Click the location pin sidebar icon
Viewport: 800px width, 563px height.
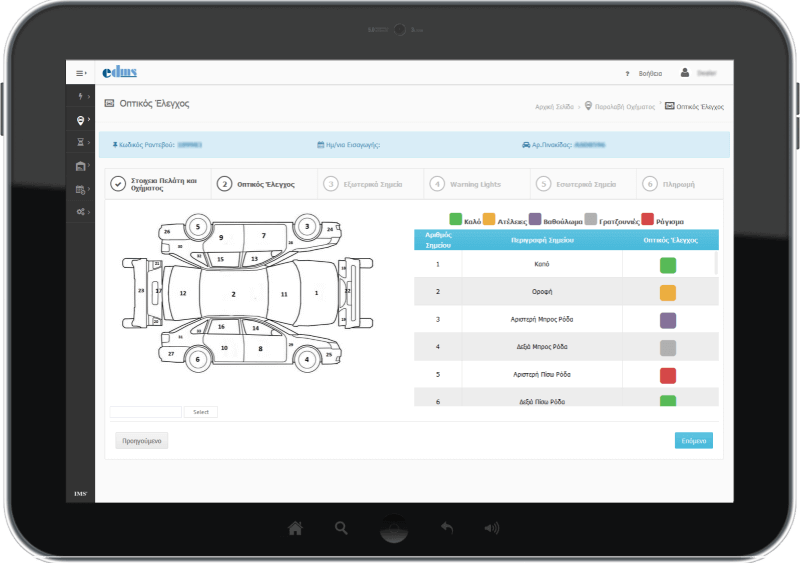(80, 120)
